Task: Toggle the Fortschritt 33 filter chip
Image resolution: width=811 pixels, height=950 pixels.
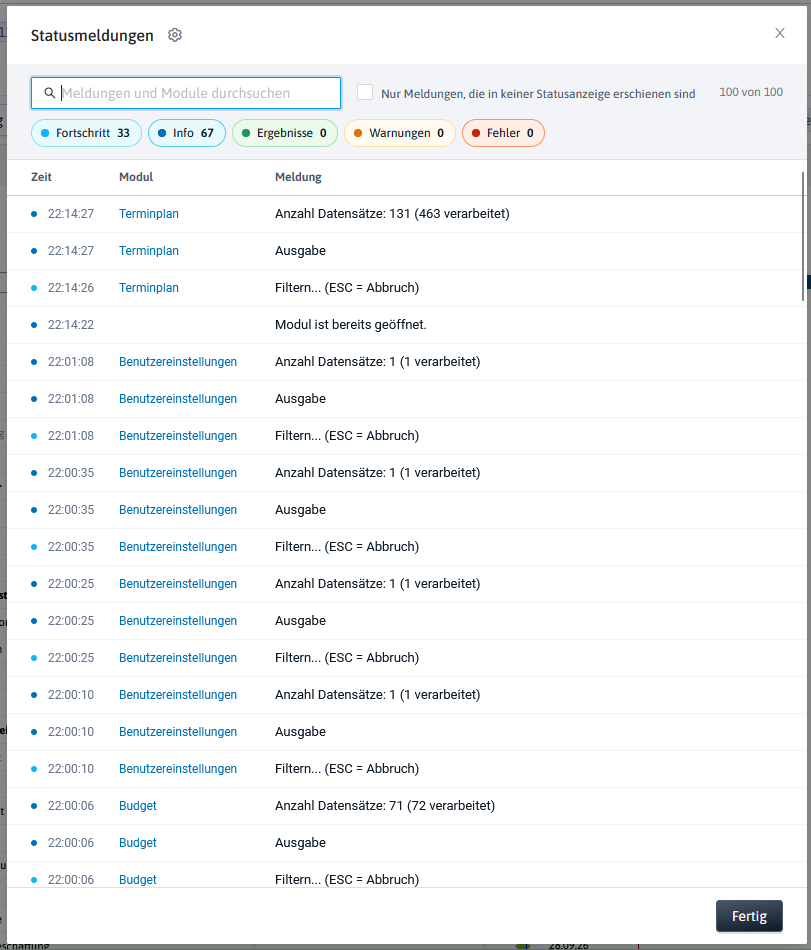Action: 86,133
